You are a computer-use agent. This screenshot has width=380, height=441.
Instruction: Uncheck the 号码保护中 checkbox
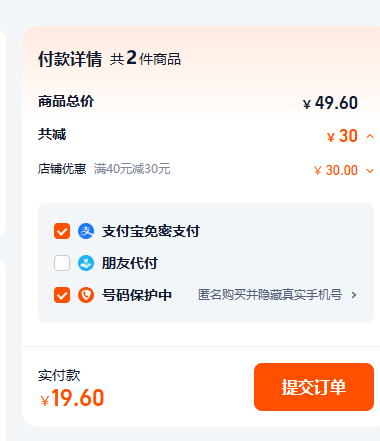pos(62,295)
